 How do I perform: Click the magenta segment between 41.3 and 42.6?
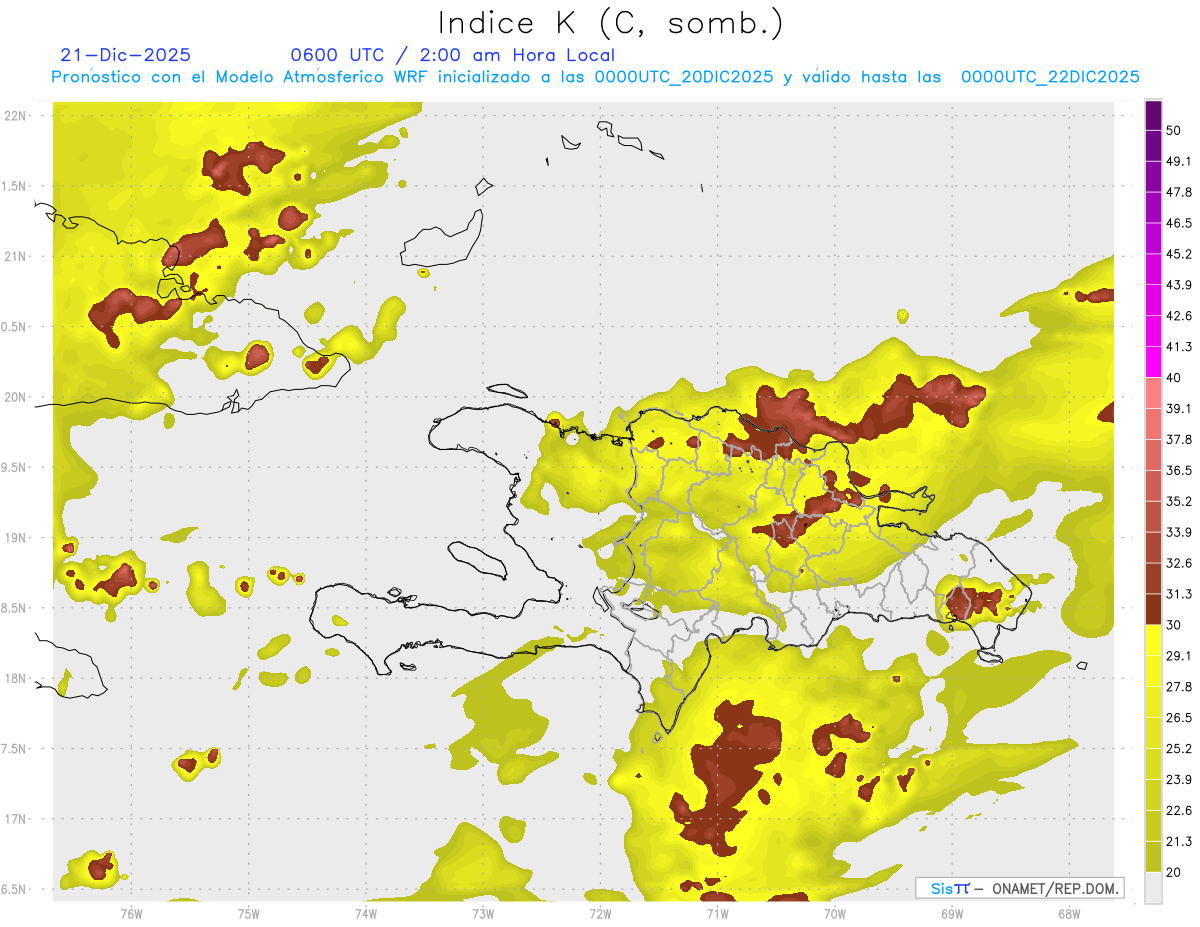click(1154, 331)
